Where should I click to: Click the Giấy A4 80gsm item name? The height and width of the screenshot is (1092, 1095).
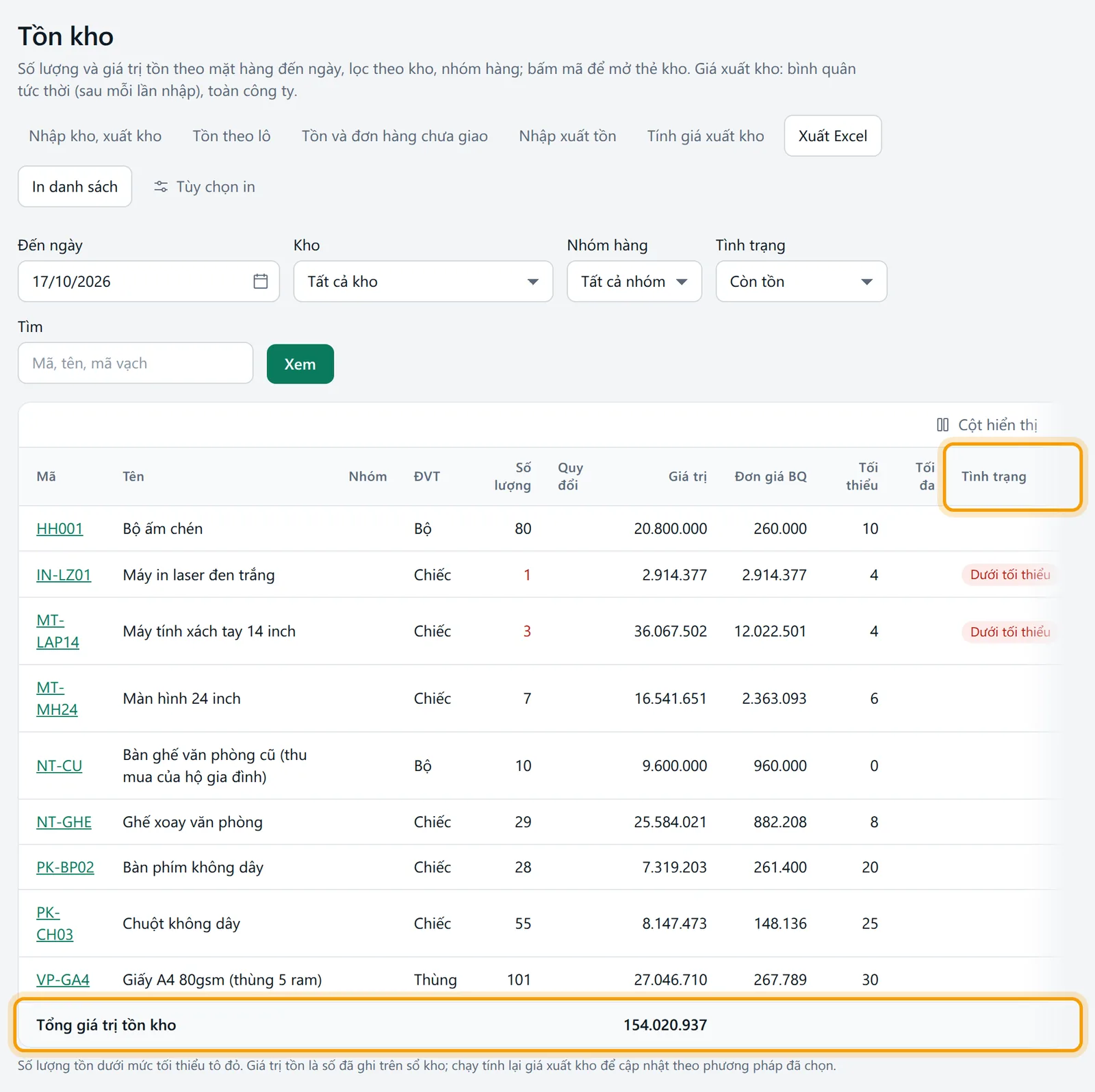[222, 980]
